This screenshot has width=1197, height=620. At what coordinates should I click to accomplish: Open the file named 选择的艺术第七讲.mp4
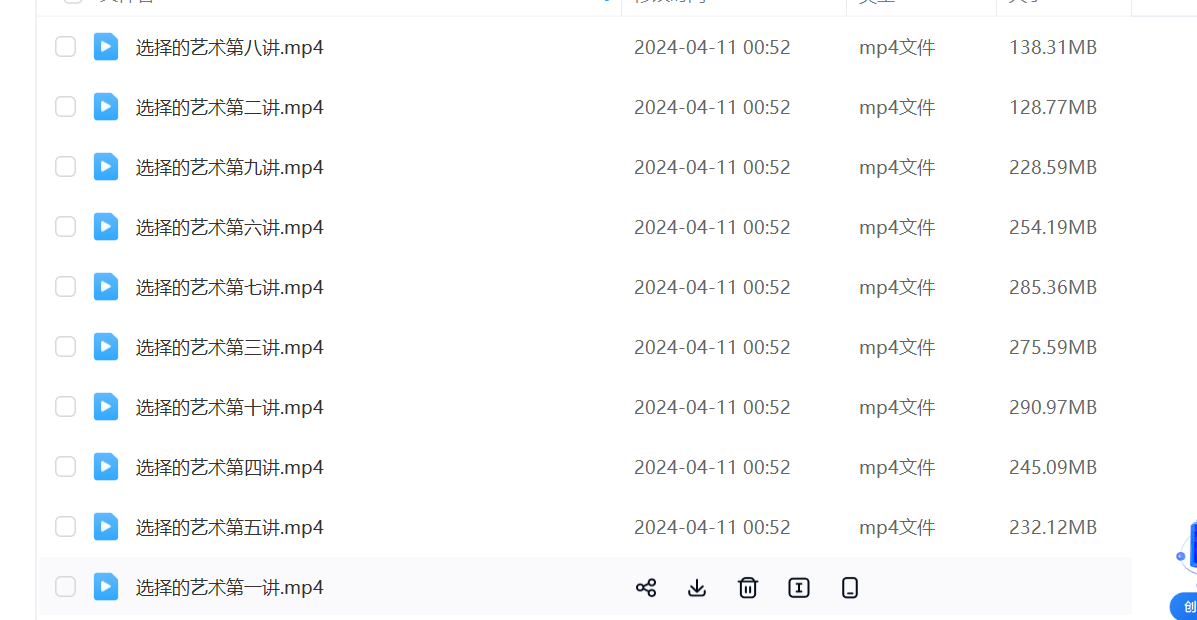pyautogui.click(x=229, y=287)
